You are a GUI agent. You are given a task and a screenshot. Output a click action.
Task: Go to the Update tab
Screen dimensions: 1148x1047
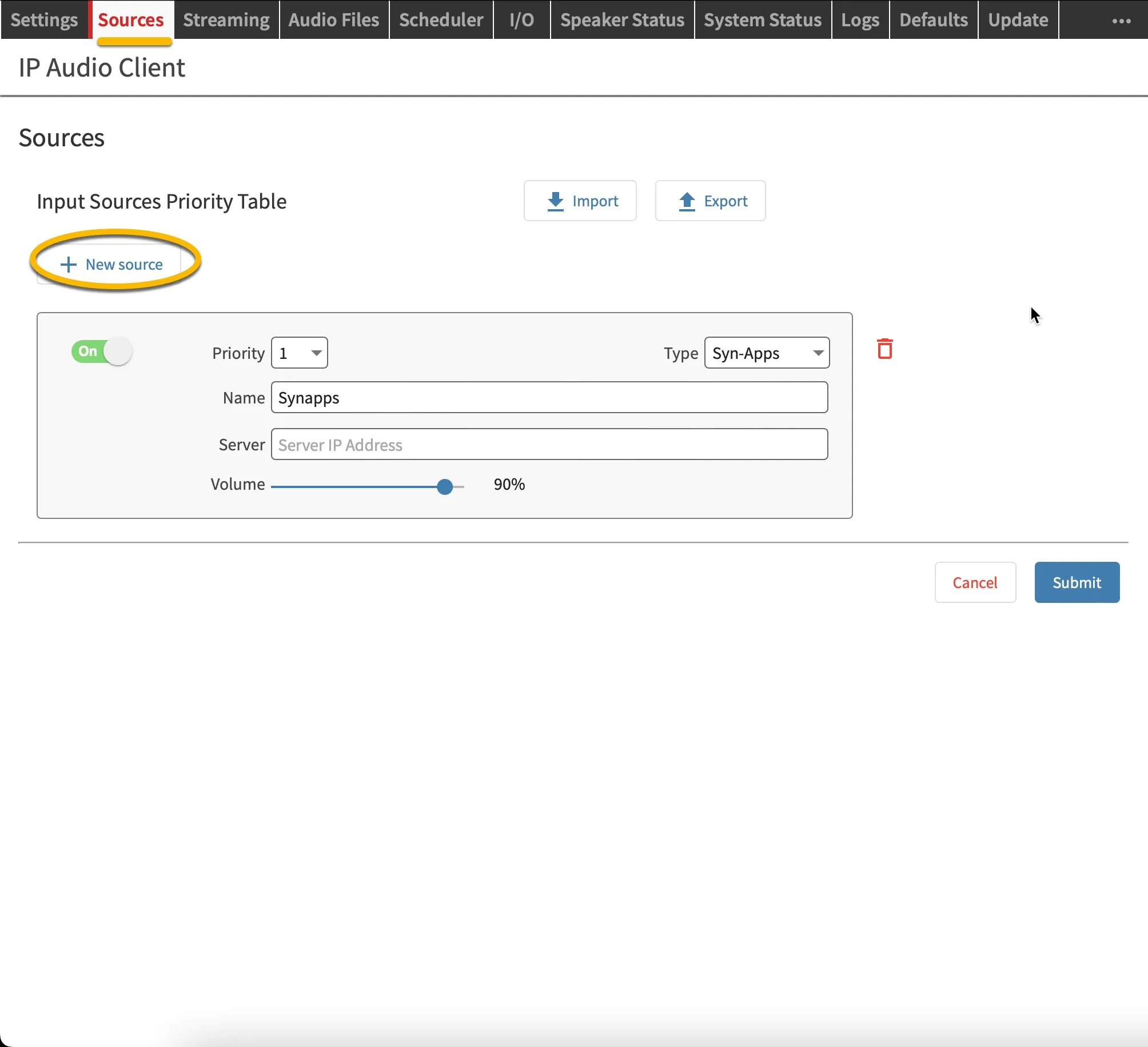(1018, 19)
